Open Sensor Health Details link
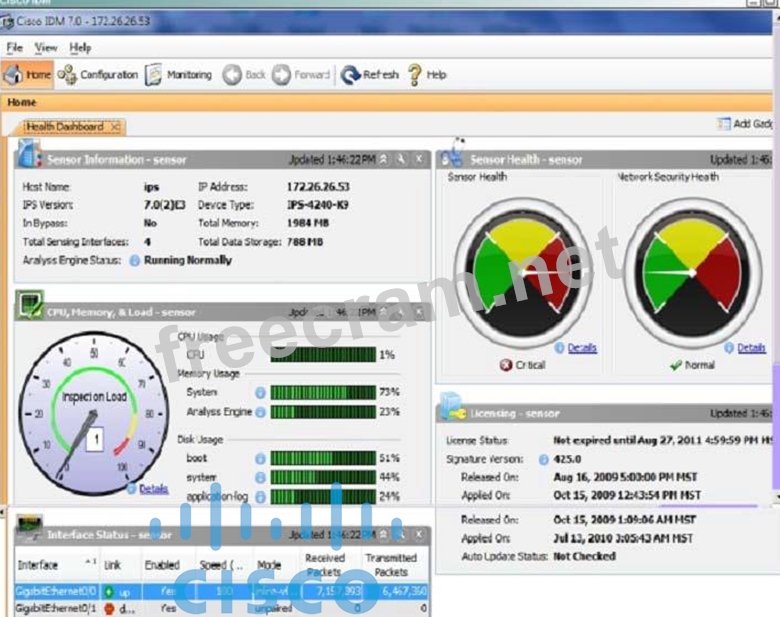 click(581, 348)
